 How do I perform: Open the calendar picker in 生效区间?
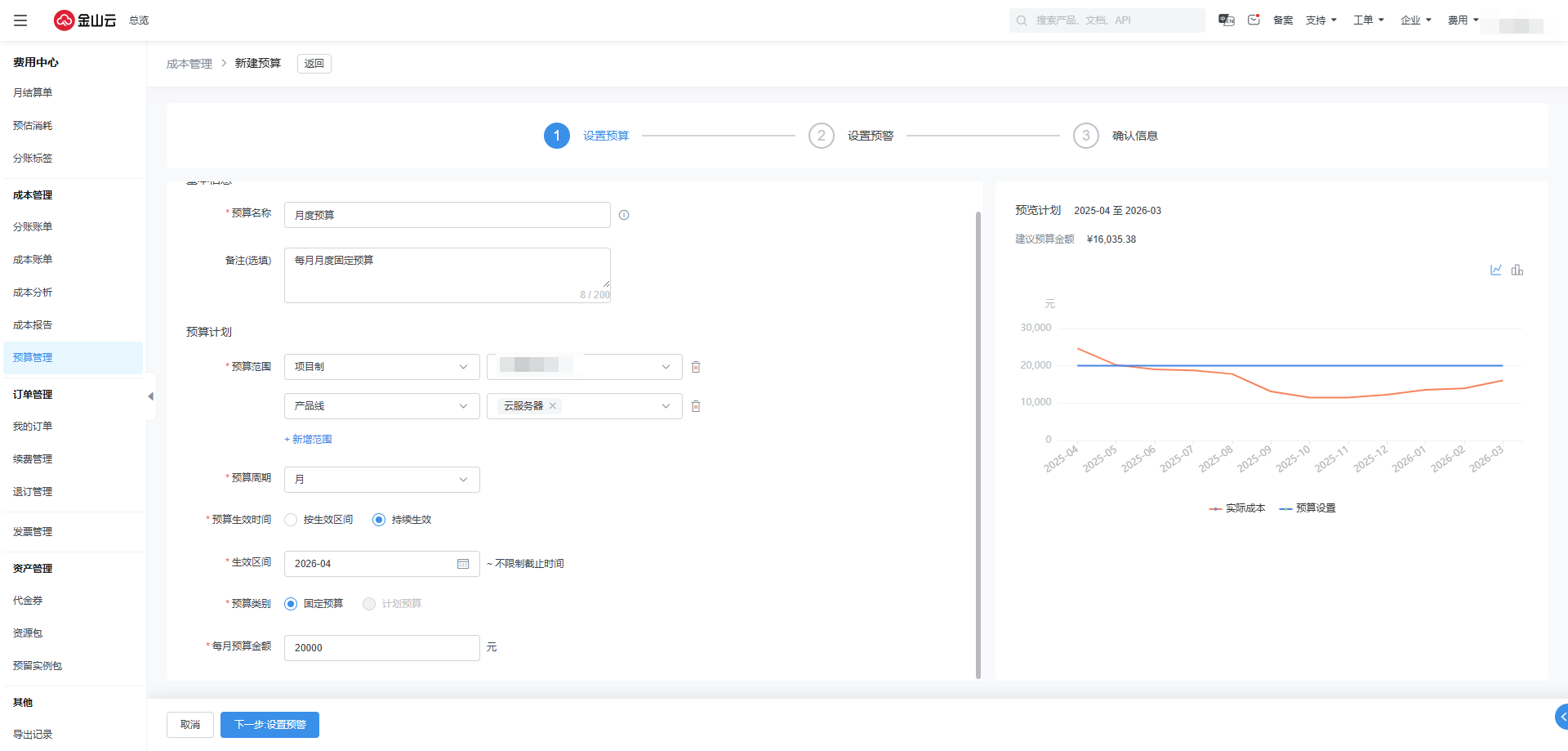463,564
